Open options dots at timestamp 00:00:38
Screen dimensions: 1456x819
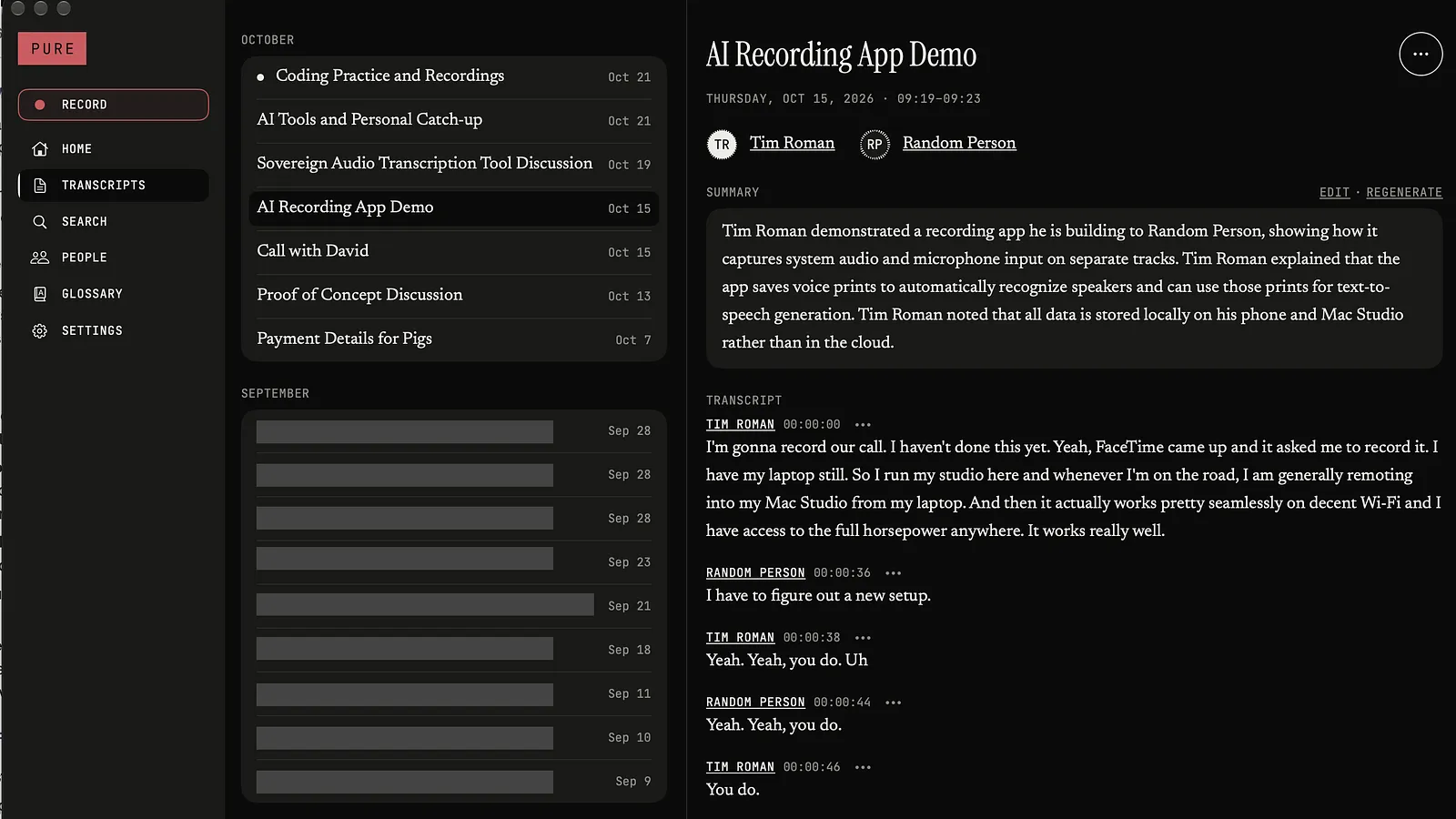point(864,638)
